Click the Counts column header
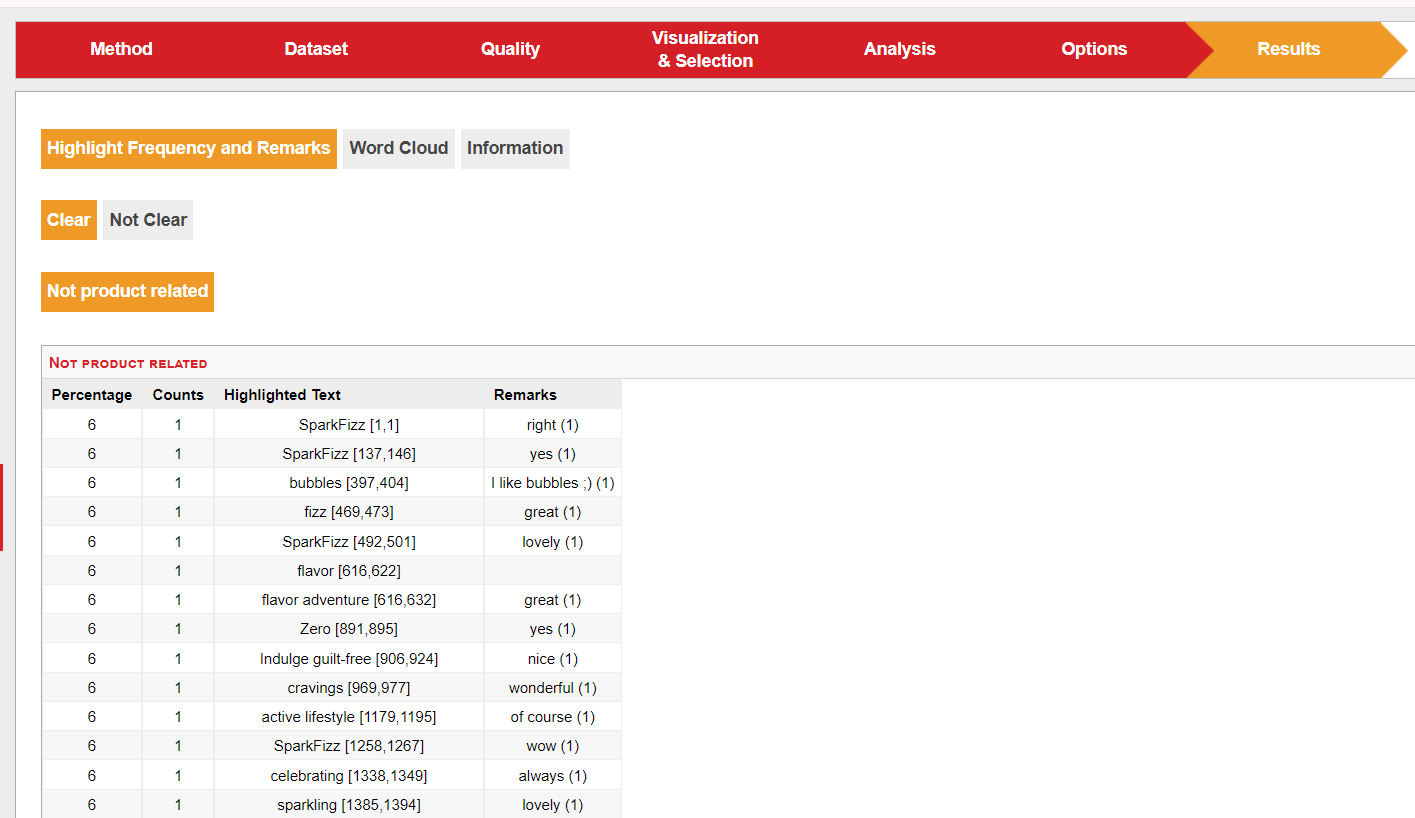 coord(178,395)
